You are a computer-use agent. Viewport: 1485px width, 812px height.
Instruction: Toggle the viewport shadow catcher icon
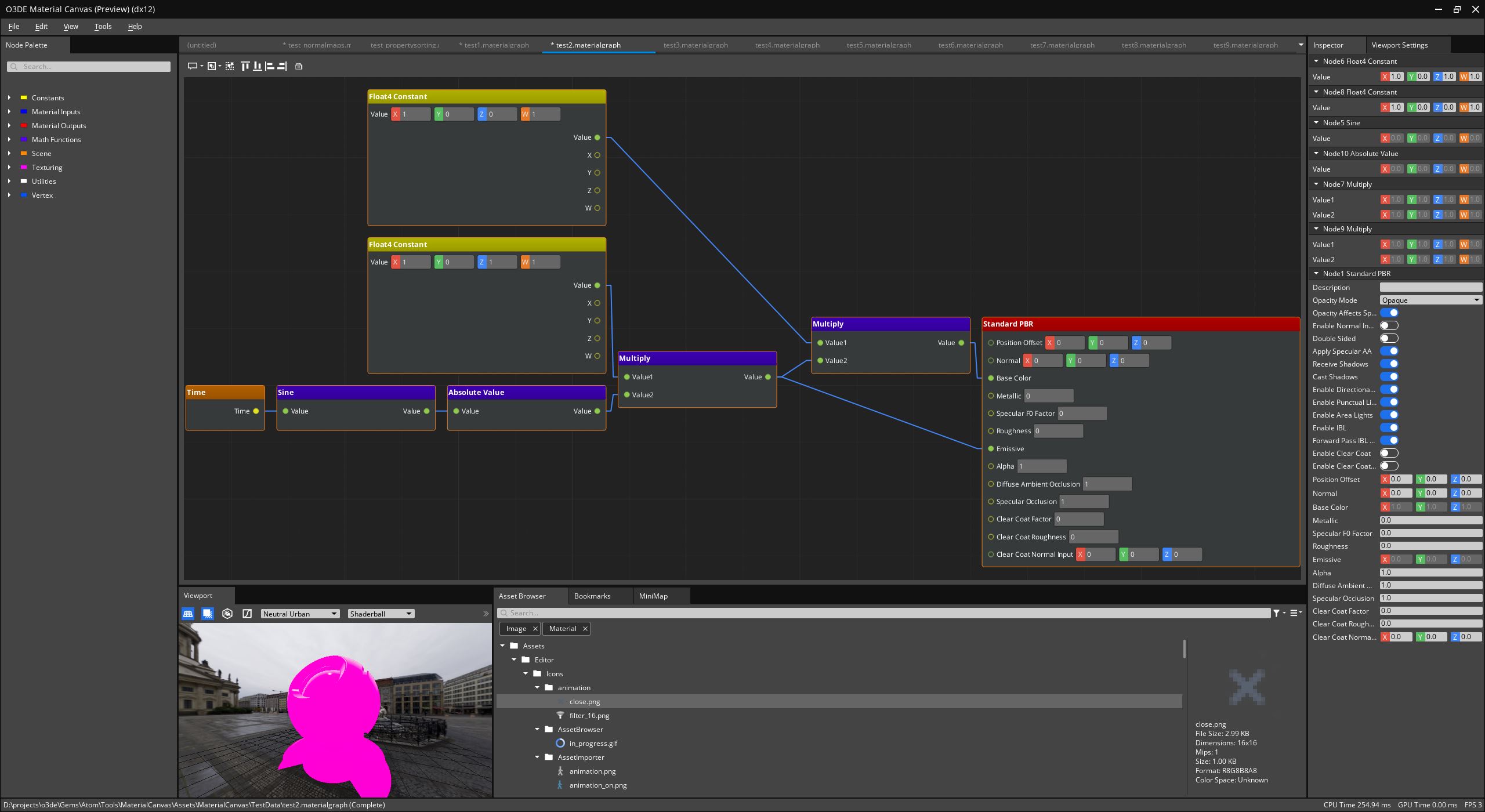tap(207, 614)
